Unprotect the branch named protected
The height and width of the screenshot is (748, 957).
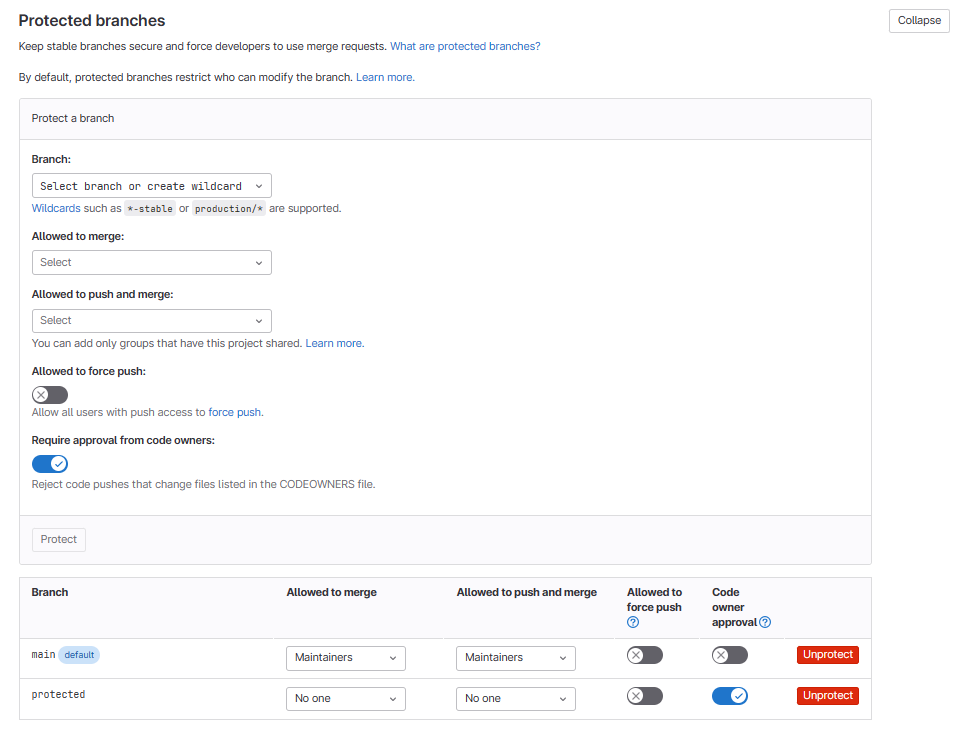(x=827, y=695)
